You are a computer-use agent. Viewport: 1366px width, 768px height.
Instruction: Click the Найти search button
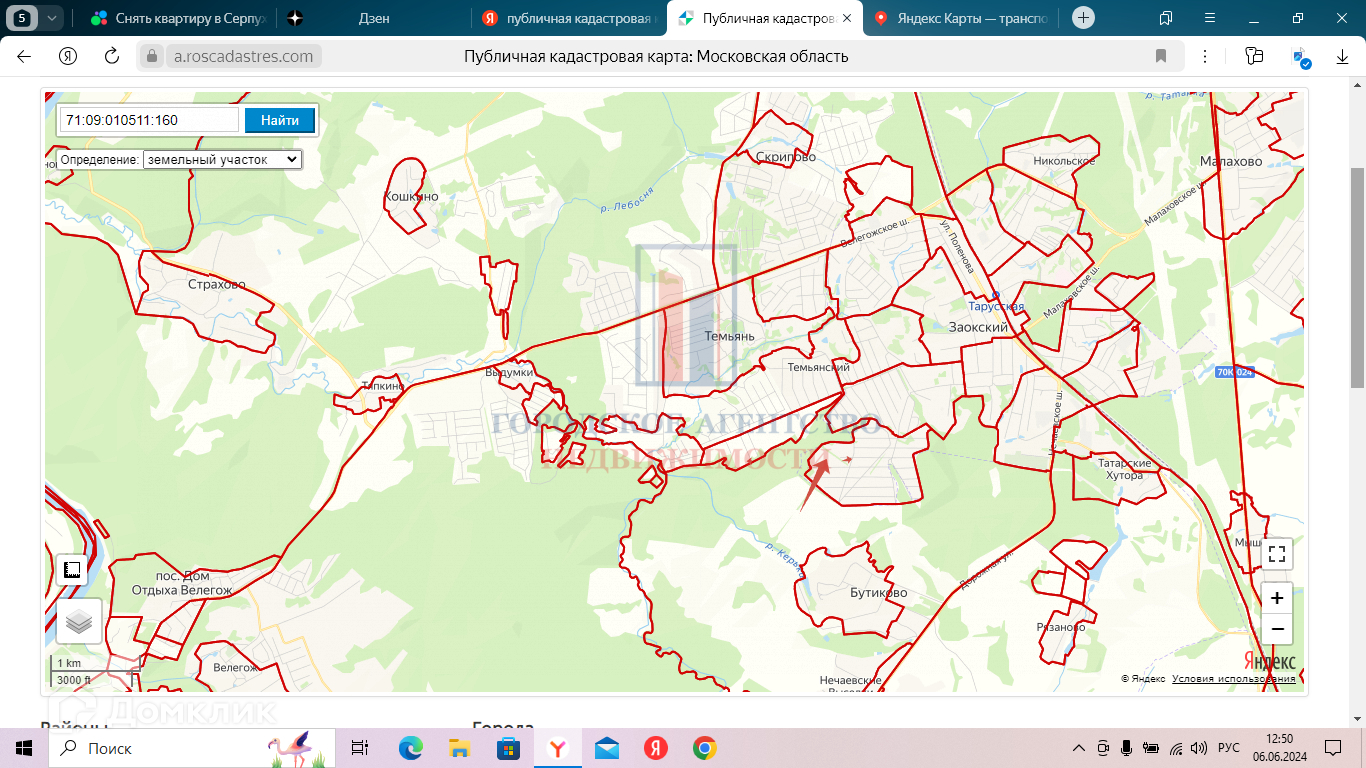click(x=280, y=120)
